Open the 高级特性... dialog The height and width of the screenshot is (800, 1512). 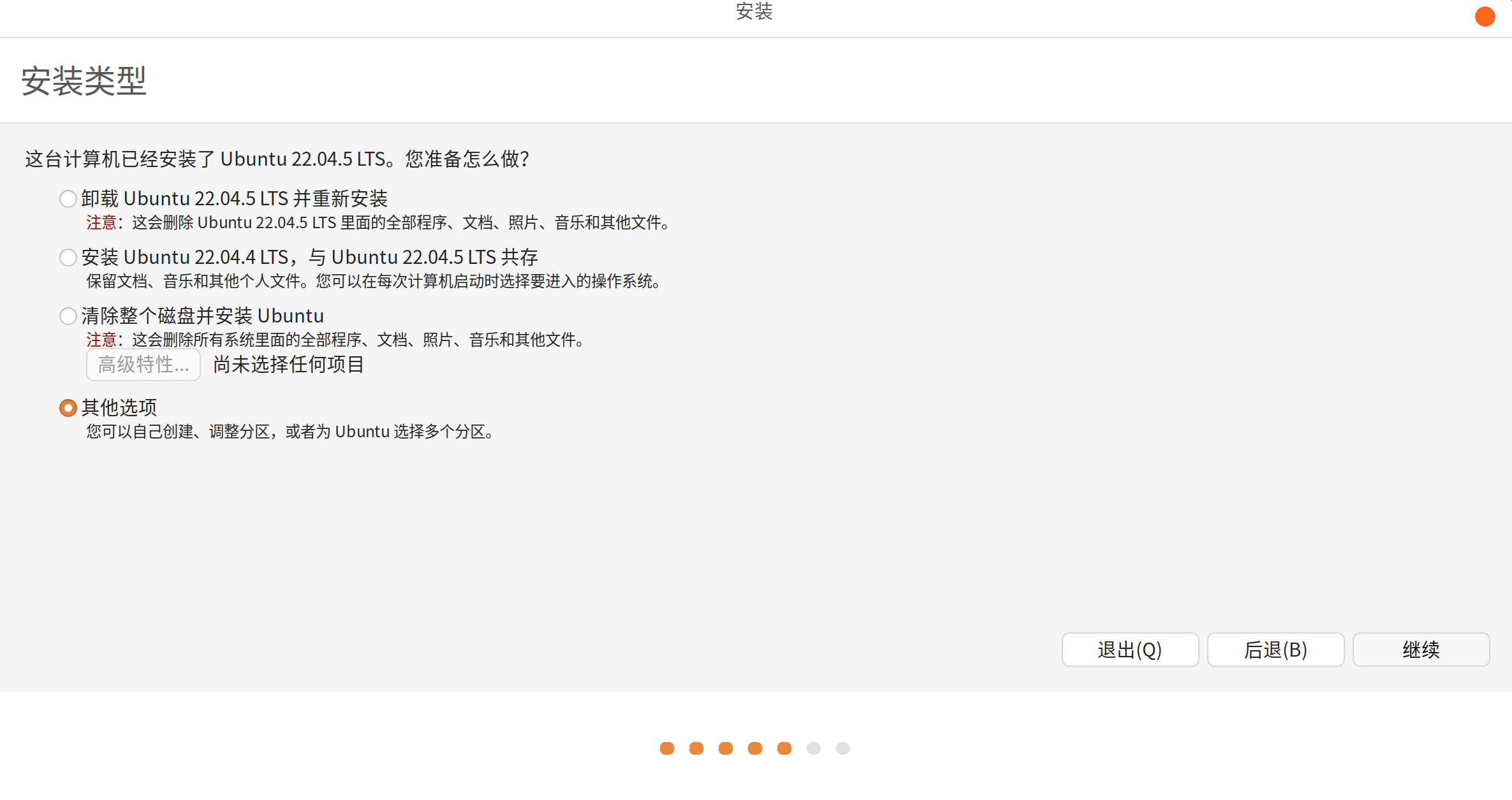coord(143,365)
